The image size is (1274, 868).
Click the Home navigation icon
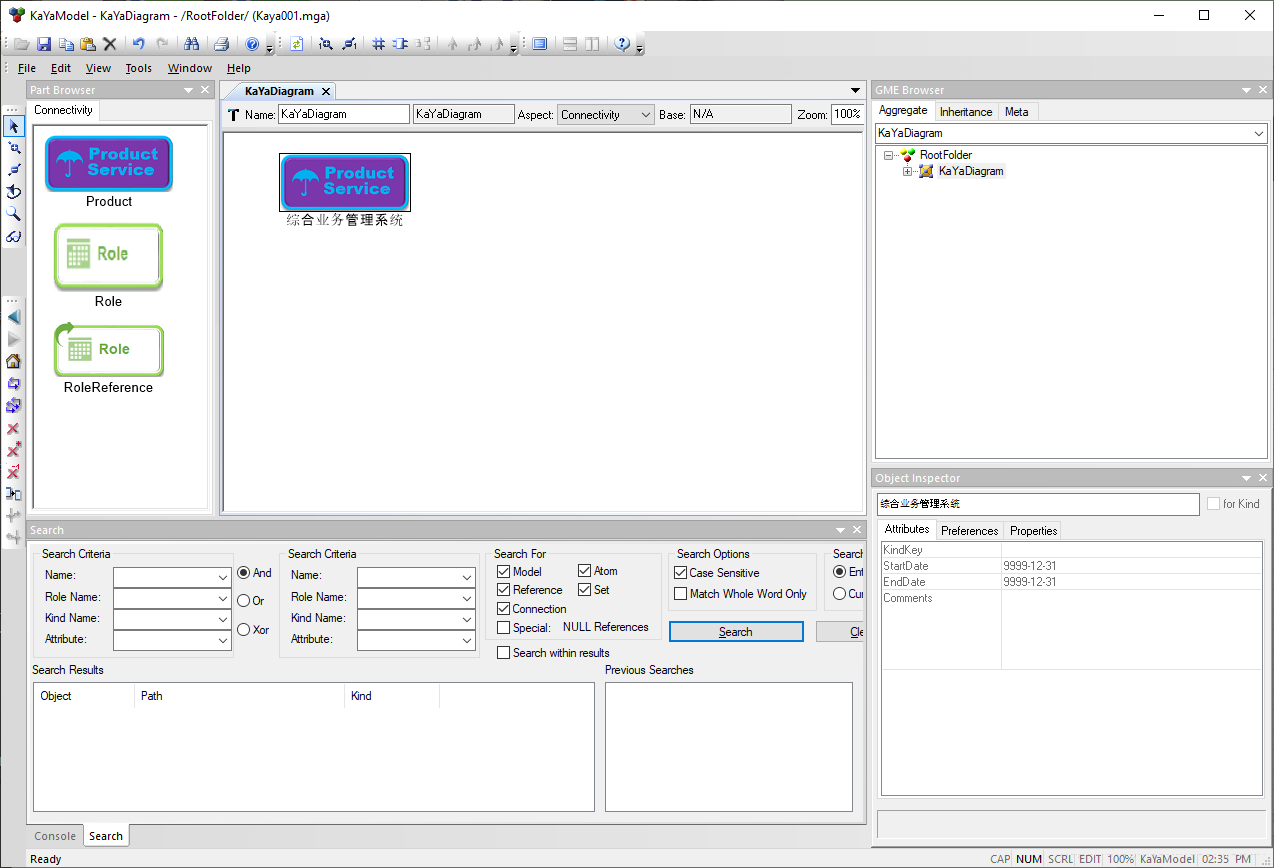click(13, 362)
